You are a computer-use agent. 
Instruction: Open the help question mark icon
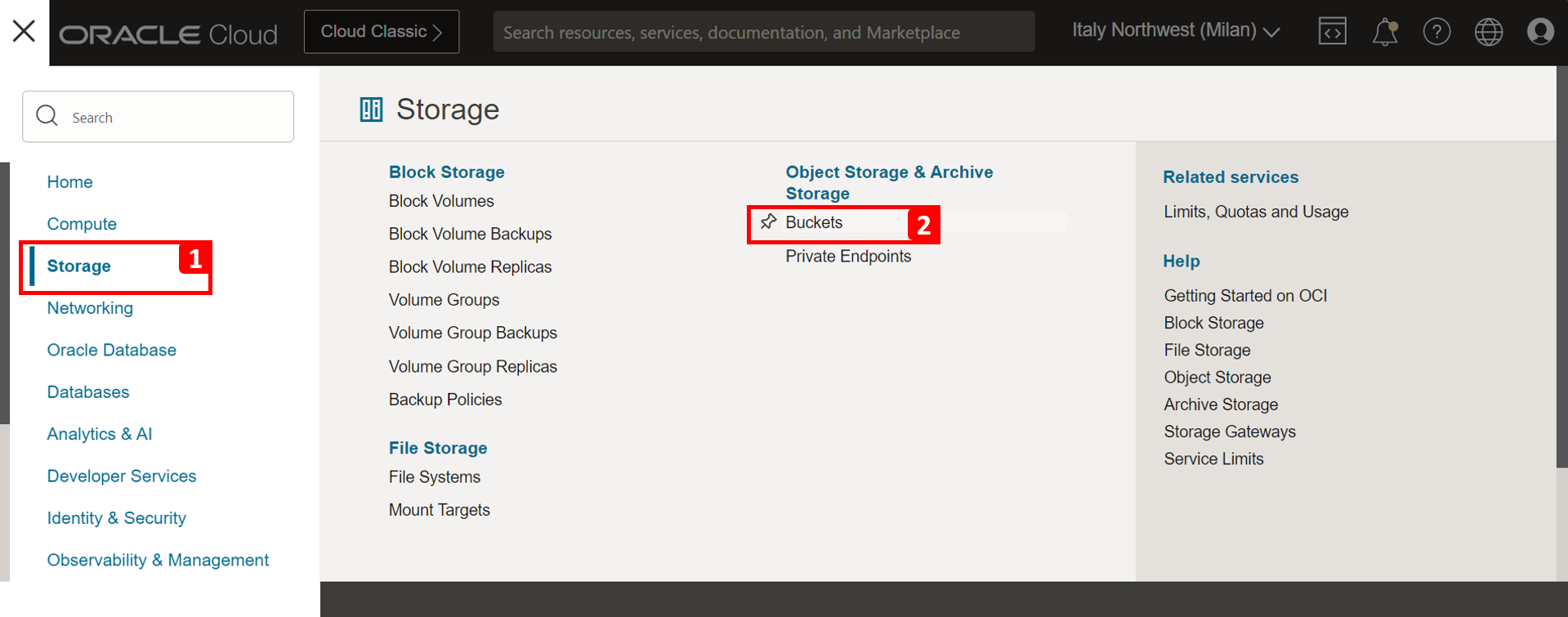(x=1436, y=32)
